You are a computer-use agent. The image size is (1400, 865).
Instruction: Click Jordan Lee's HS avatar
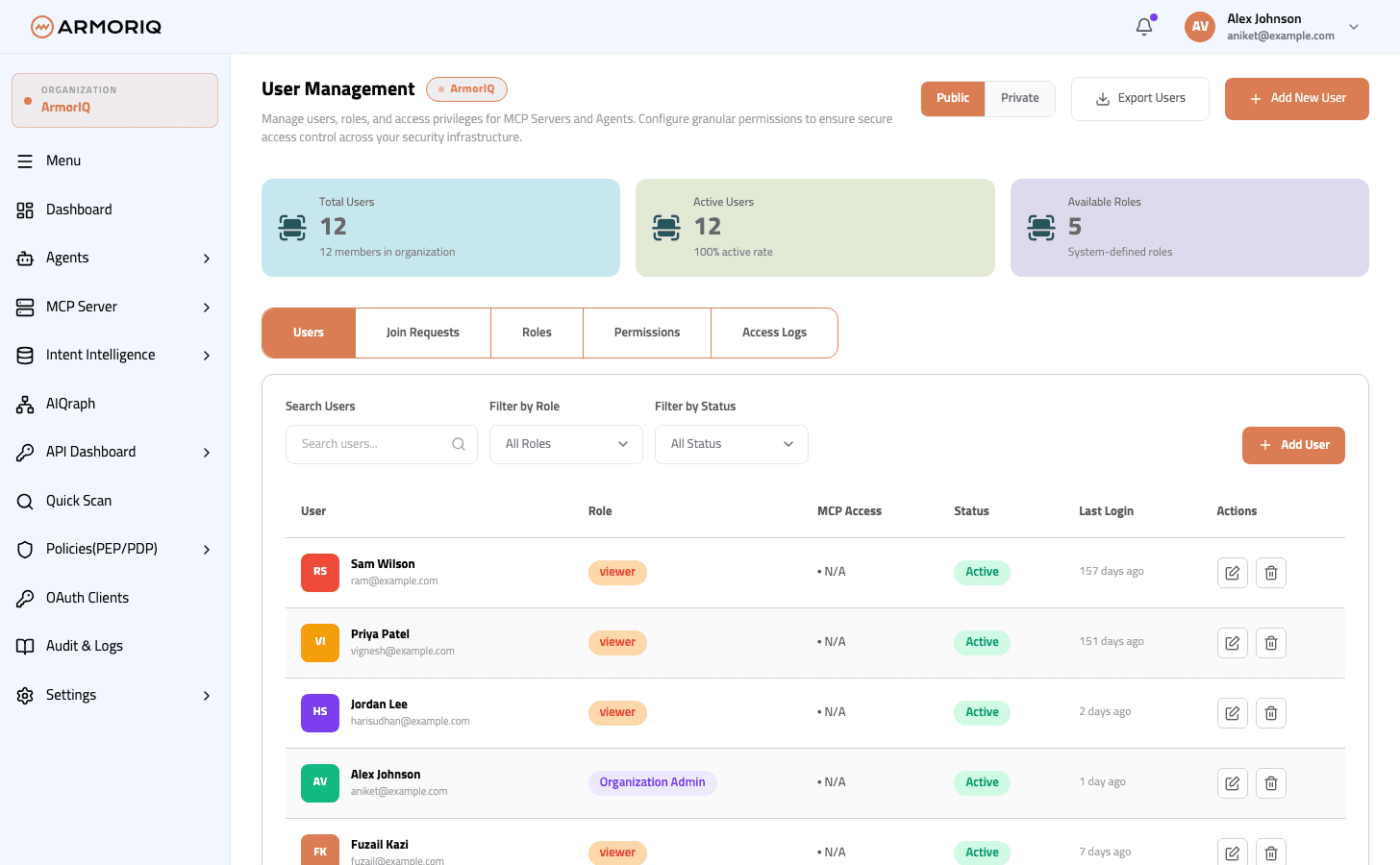(x=320, y=713)
